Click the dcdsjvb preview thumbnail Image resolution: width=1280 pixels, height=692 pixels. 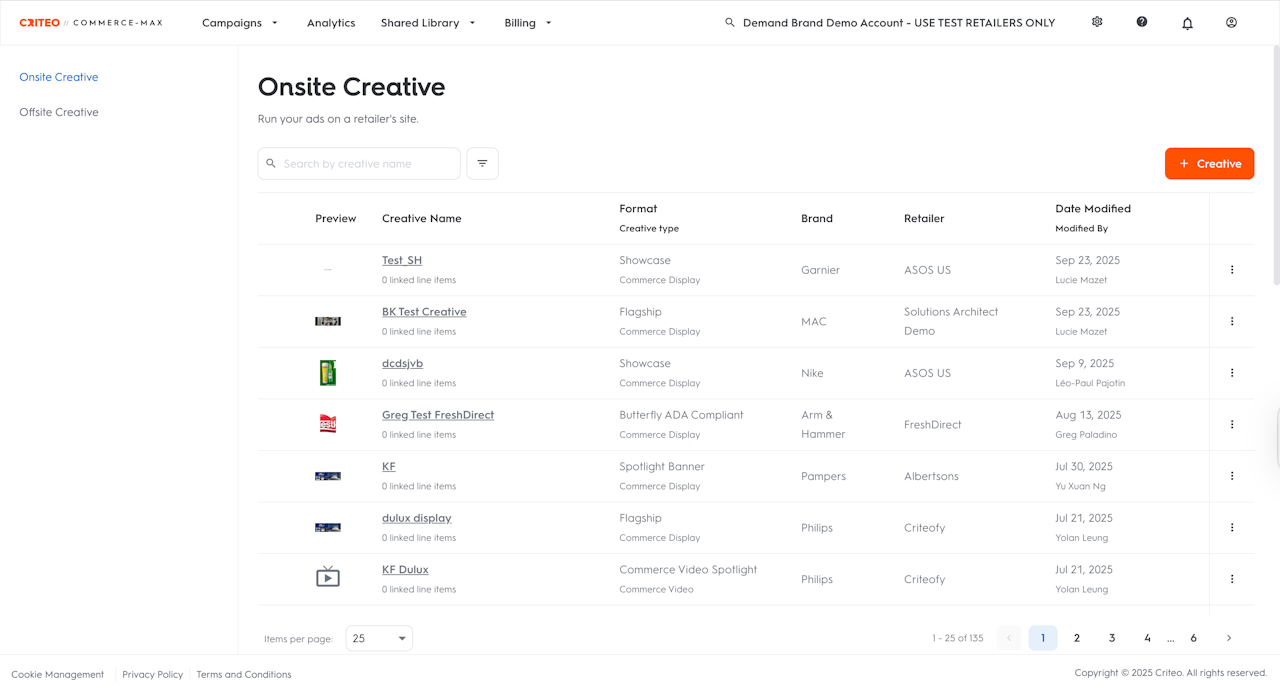(x=328, y=373)
